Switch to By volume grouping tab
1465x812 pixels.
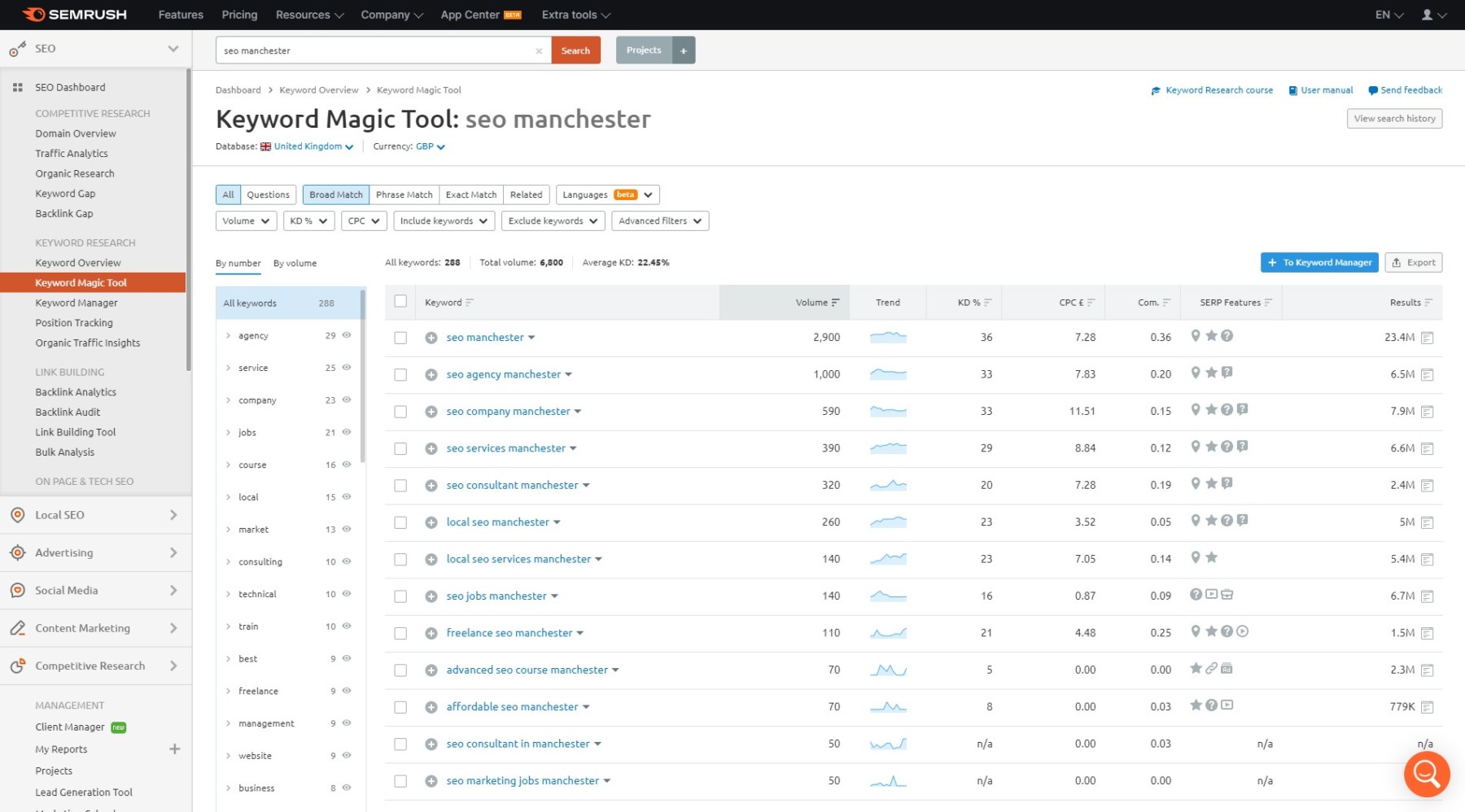pos(295,264)
